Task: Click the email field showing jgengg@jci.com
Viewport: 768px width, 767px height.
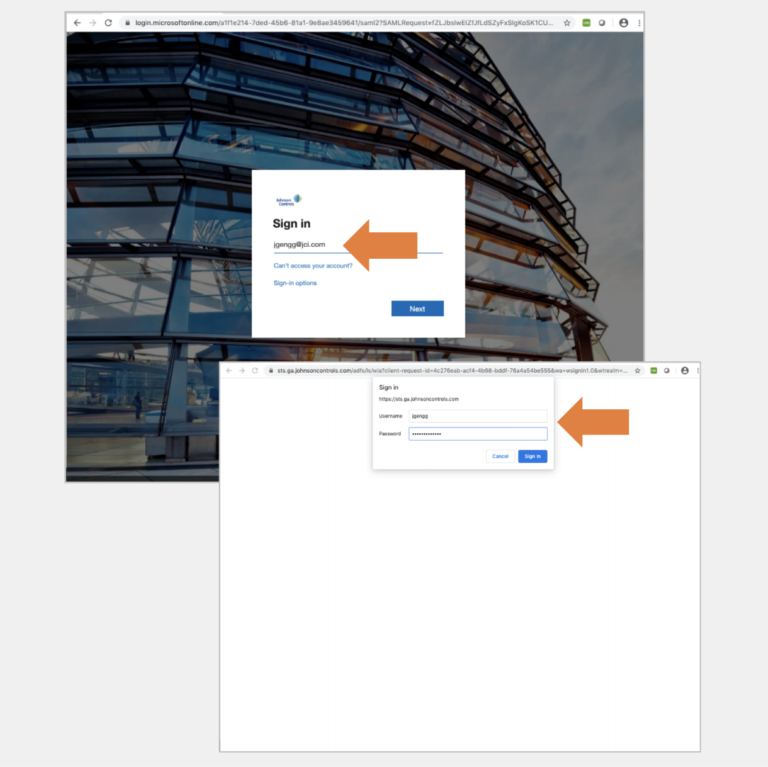Action: point(358,244)
